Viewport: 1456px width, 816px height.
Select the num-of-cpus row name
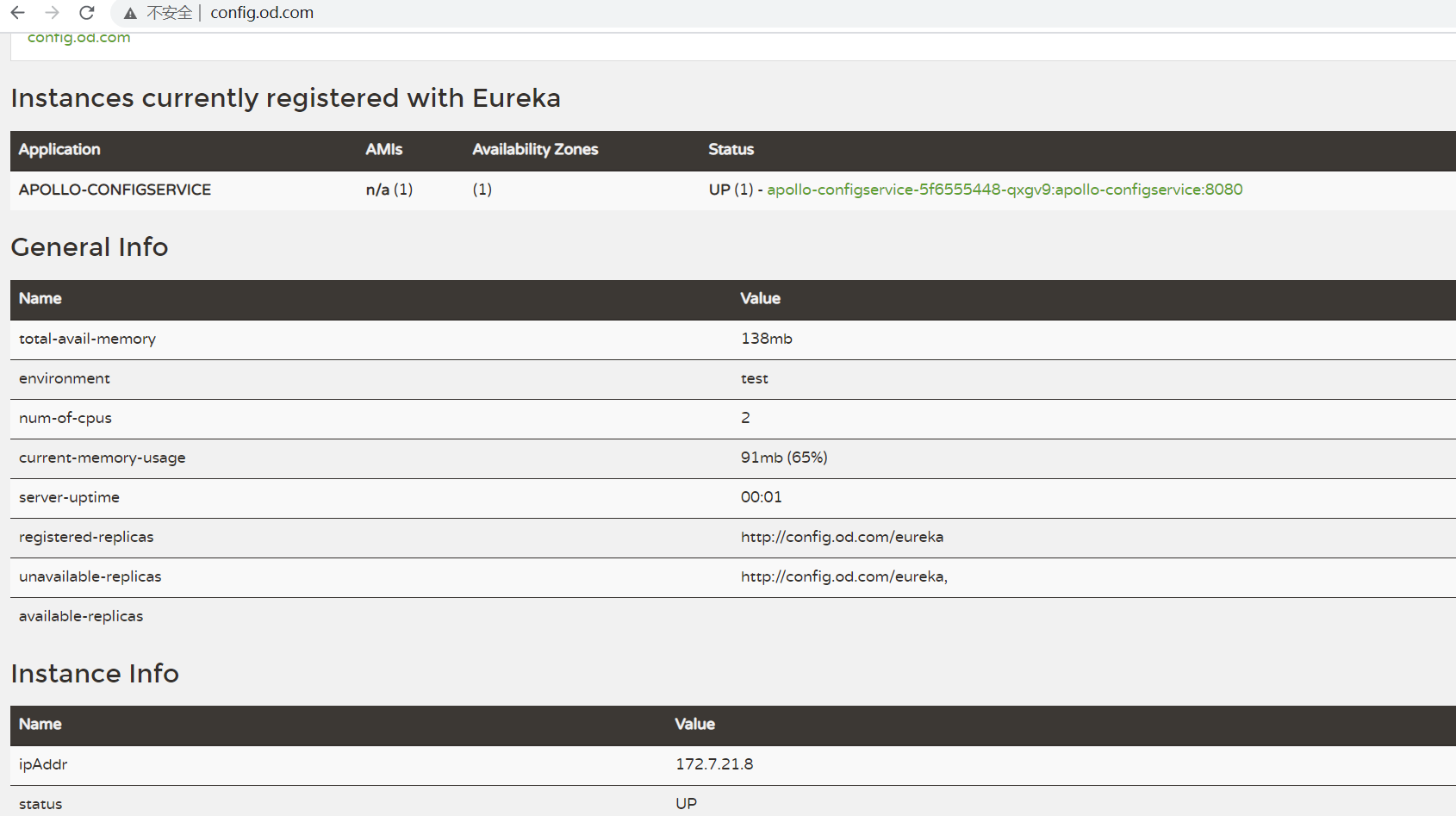pyautogui.click(x=65, y=418)
